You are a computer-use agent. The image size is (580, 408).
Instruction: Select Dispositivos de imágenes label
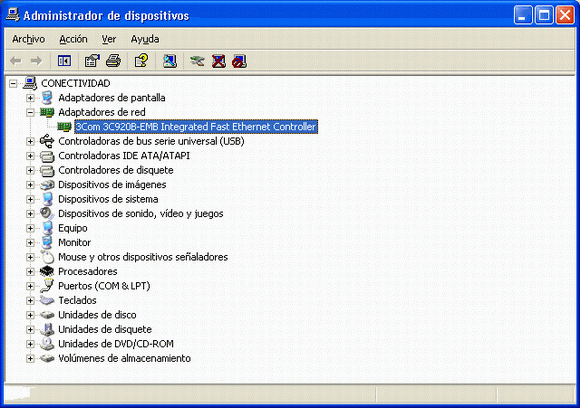[x=112, y=185]
